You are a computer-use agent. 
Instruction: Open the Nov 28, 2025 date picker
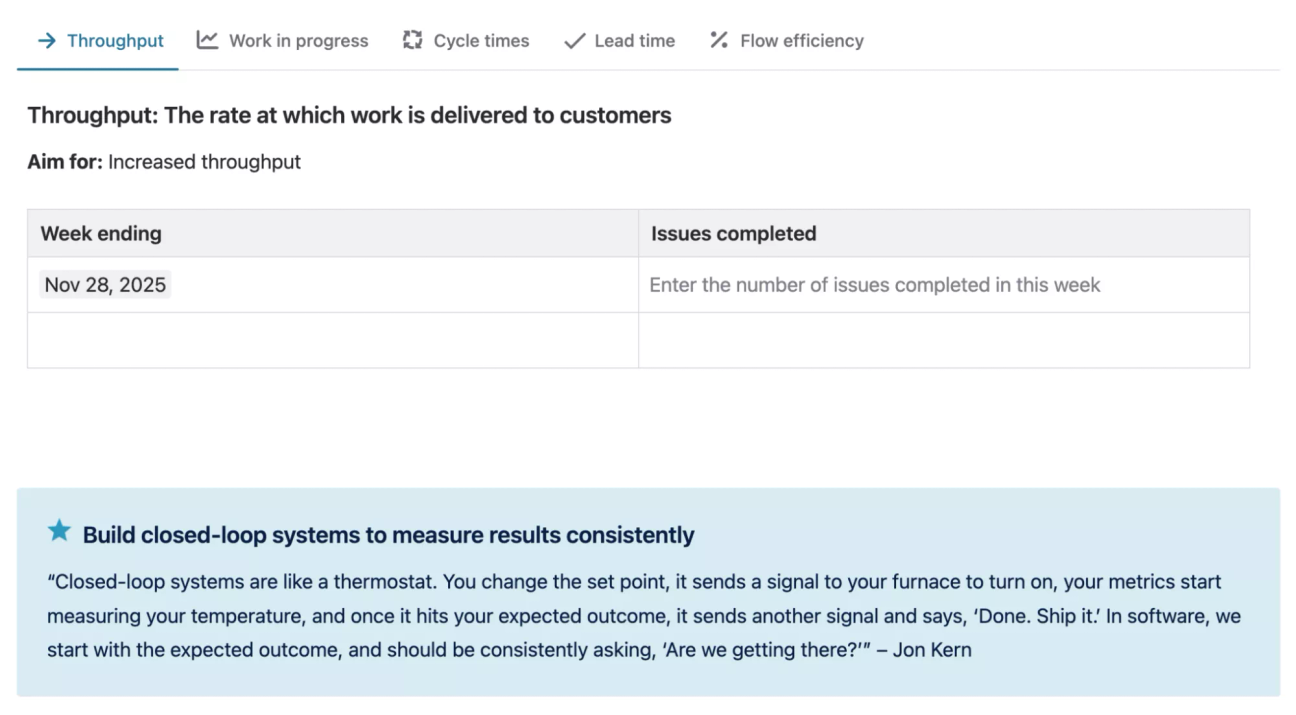pos(104,284)
